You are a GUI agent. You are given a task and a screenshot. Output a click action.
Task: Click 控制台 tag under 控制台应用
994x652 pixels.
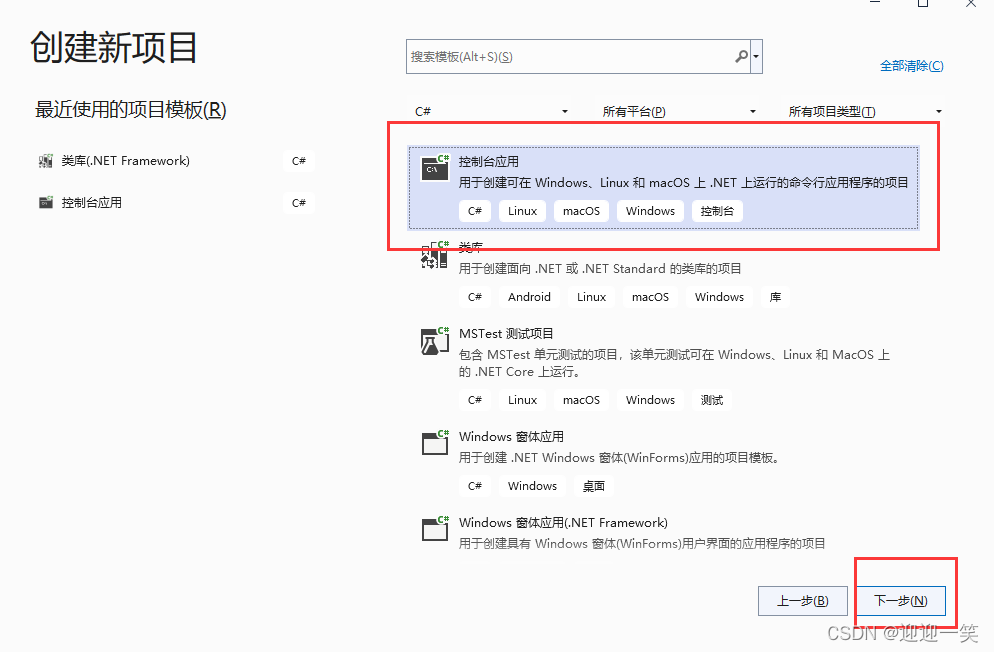717,211
